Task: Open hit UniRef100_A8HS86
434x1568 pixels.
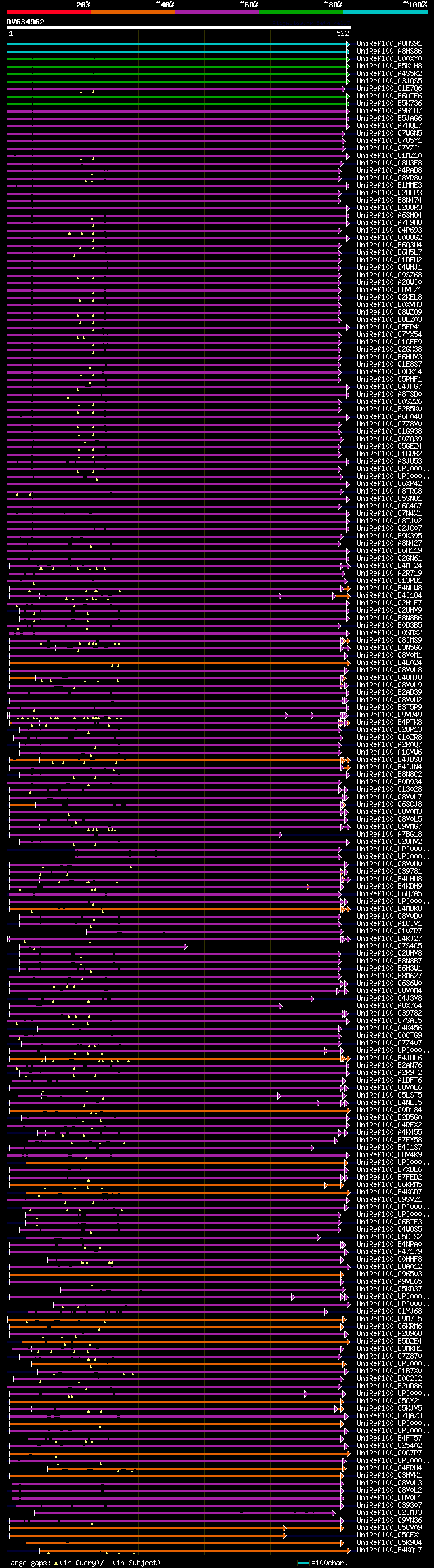Action: (x=389, y=52)
